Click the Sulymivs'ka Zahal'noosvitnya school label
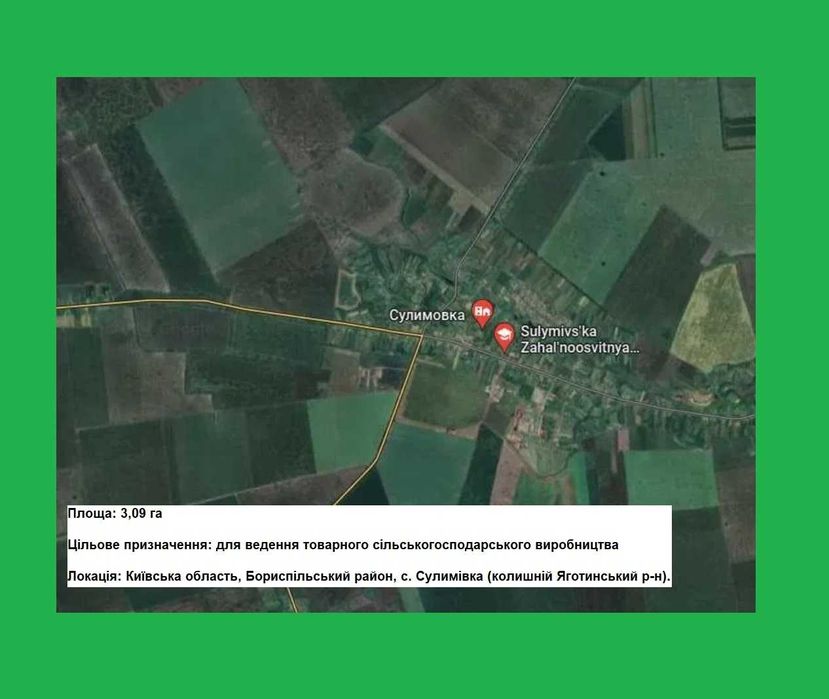Image resolution: width=829 pixels, height=699 pixels. tap(579, 339)
